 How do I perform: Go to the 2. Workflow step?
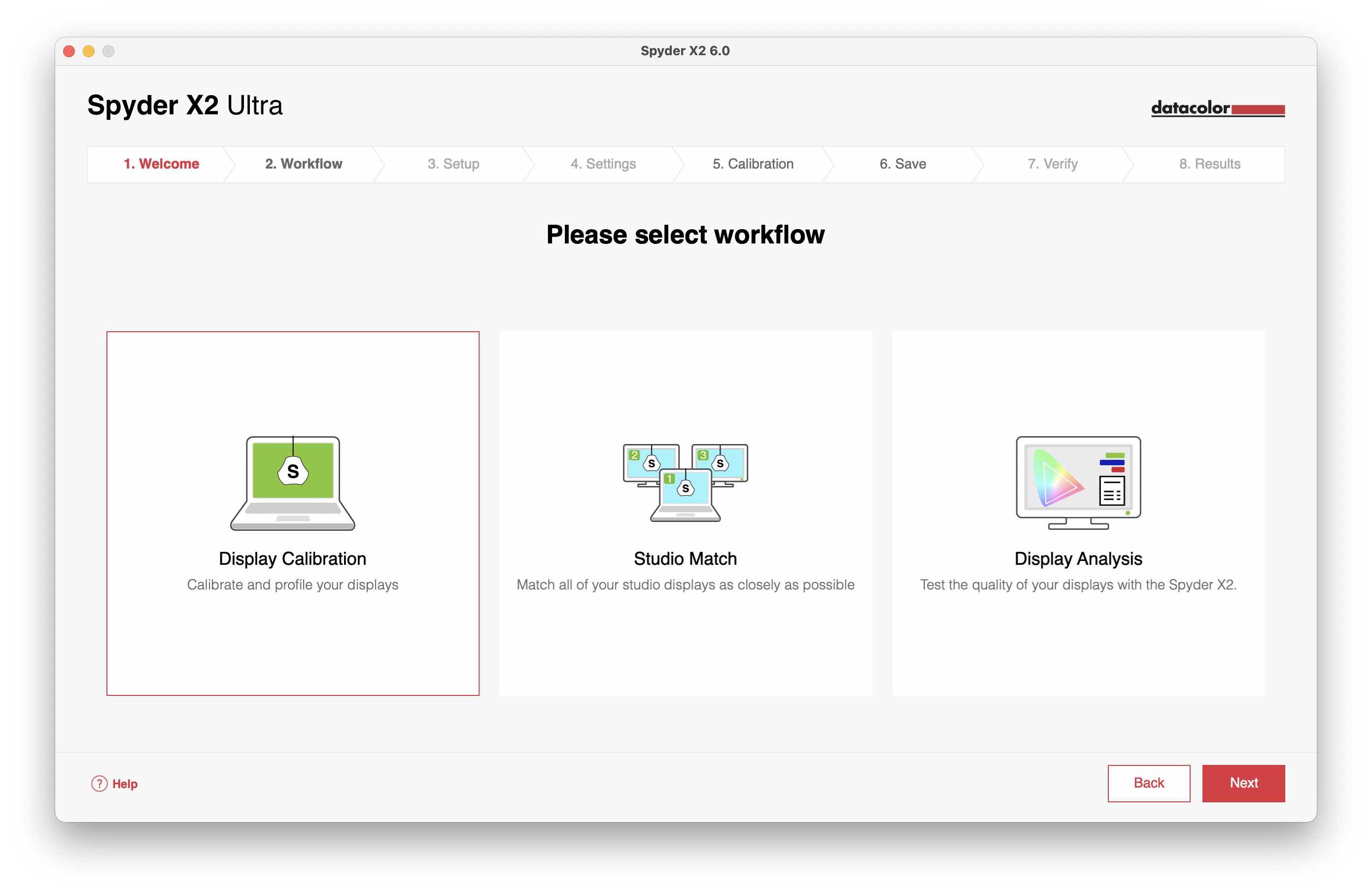pyautogui.click(x=303, y=164)
